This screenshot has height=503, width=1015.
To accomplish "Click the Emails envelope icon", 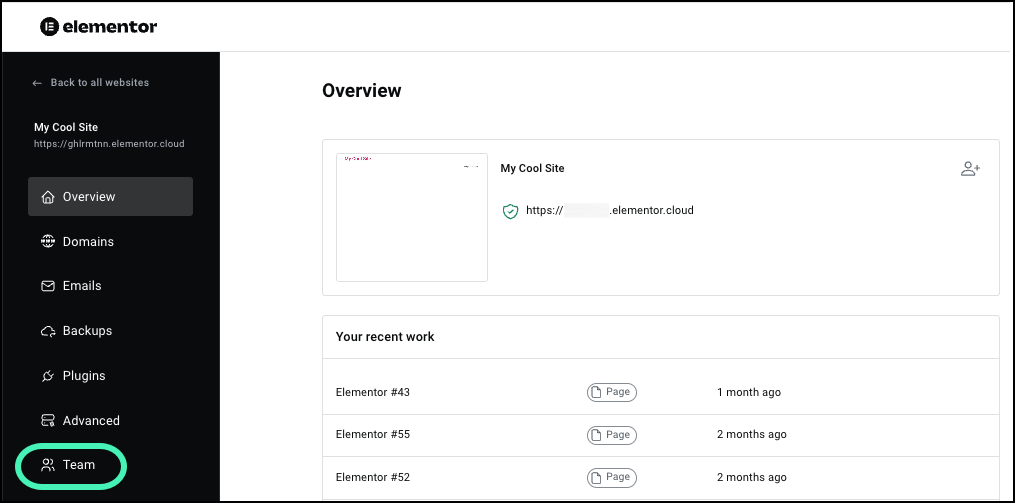I will point(48,285).
